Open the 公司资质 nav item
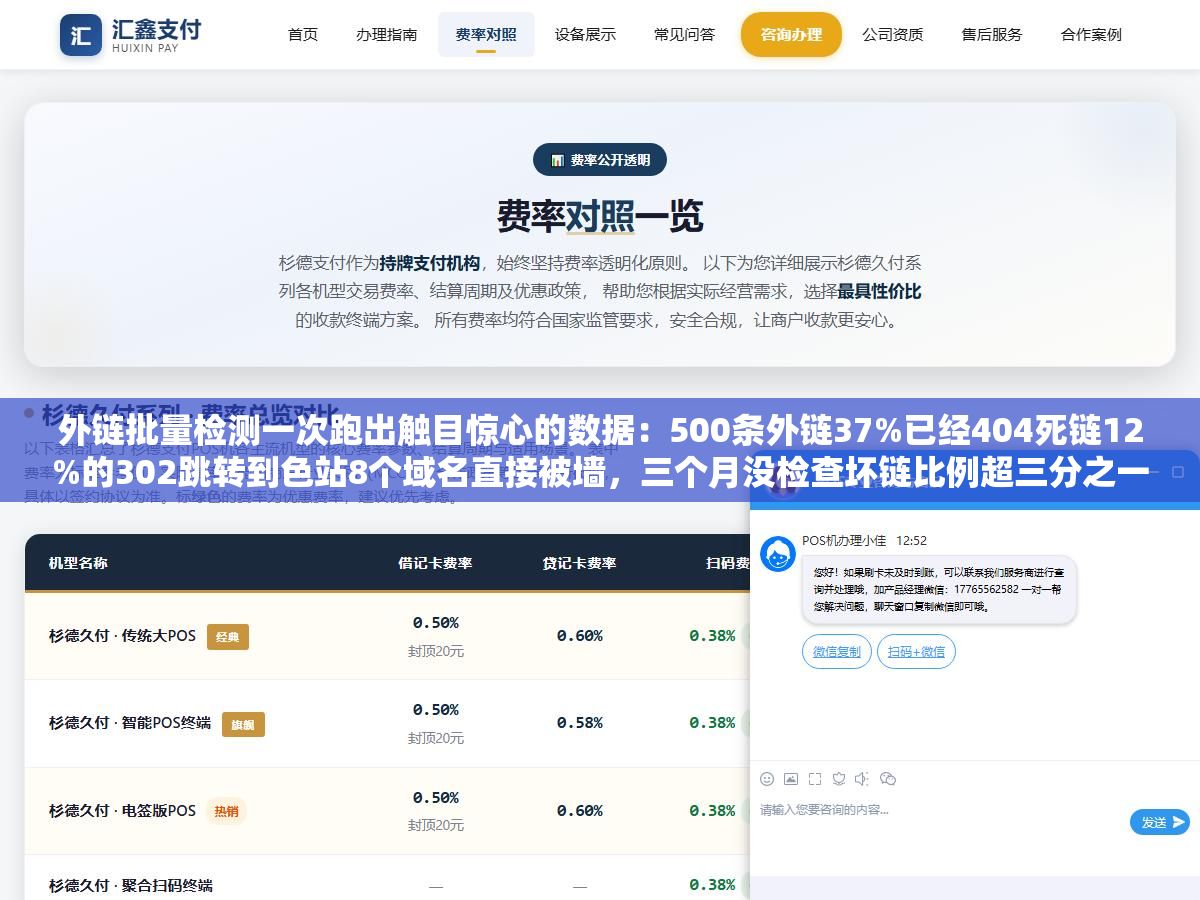This screenshot has width=1200, height=900. click(893, 34)
